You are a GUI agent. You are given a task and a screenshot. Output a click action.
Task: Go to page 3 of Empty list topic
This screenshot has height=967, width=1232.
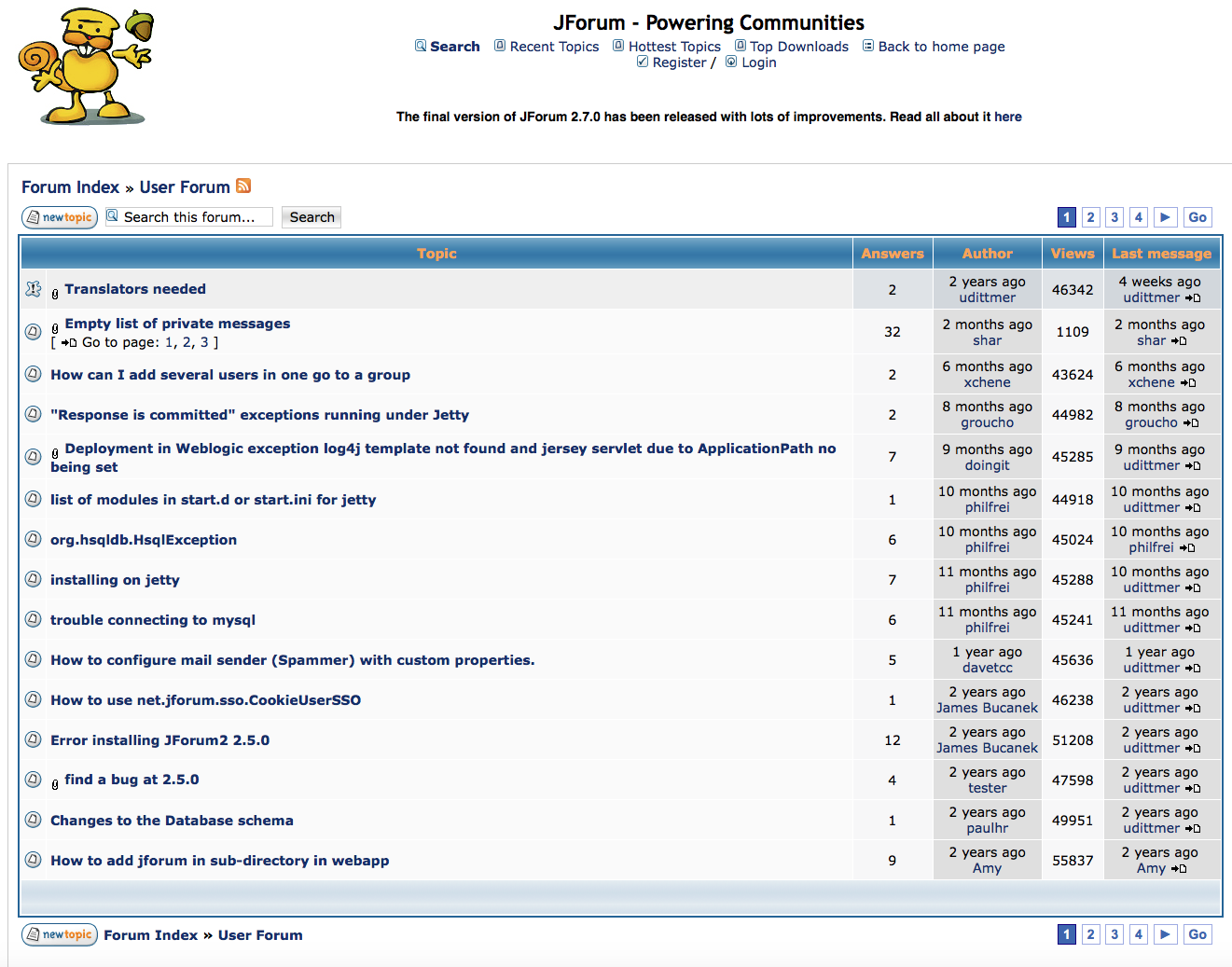pos(204,342)
